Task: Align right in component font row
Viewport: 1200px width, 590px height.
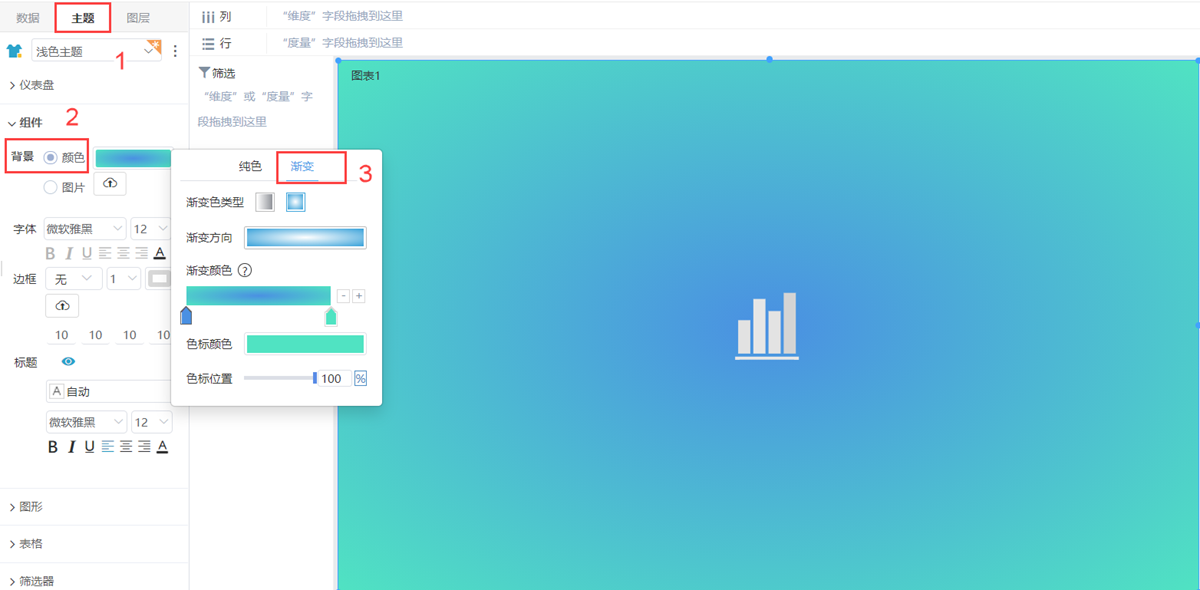Action: coord(142,253)
